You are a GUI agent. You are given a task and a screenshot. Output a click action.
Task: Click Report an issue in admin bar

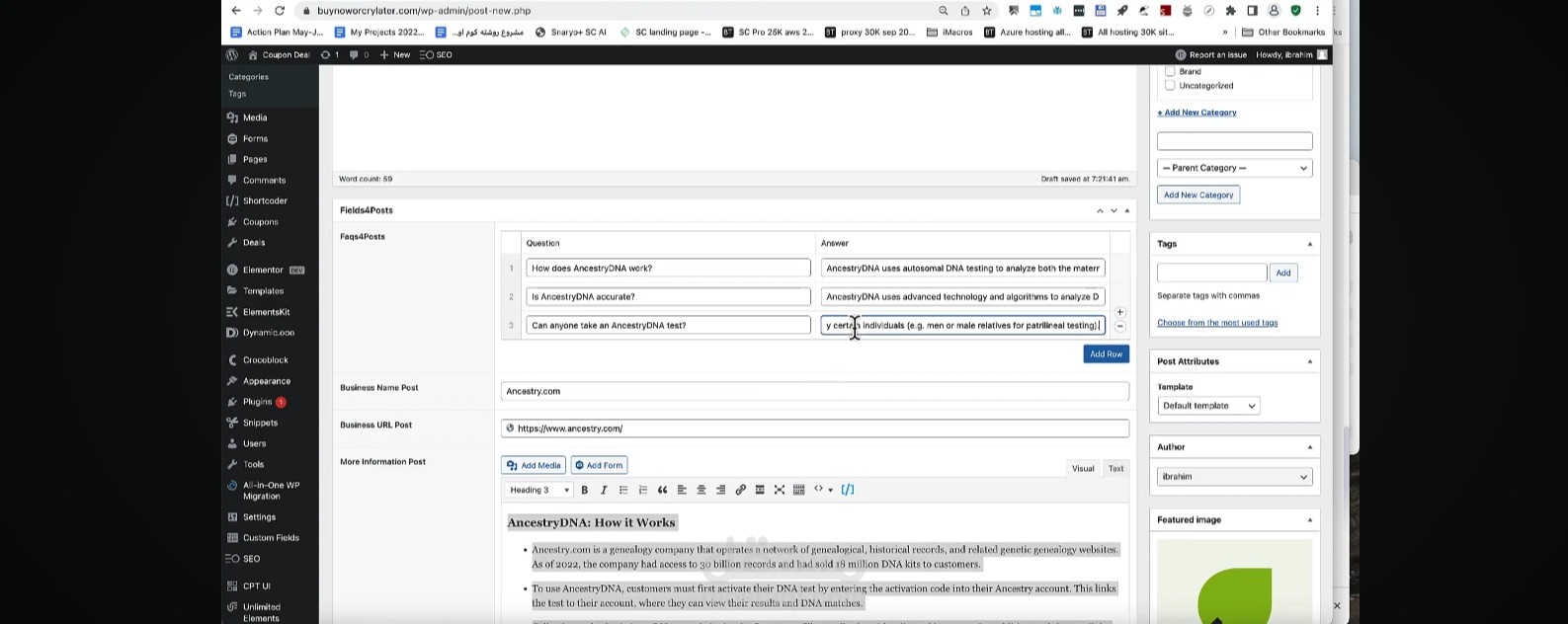[x=1211, y=55]
